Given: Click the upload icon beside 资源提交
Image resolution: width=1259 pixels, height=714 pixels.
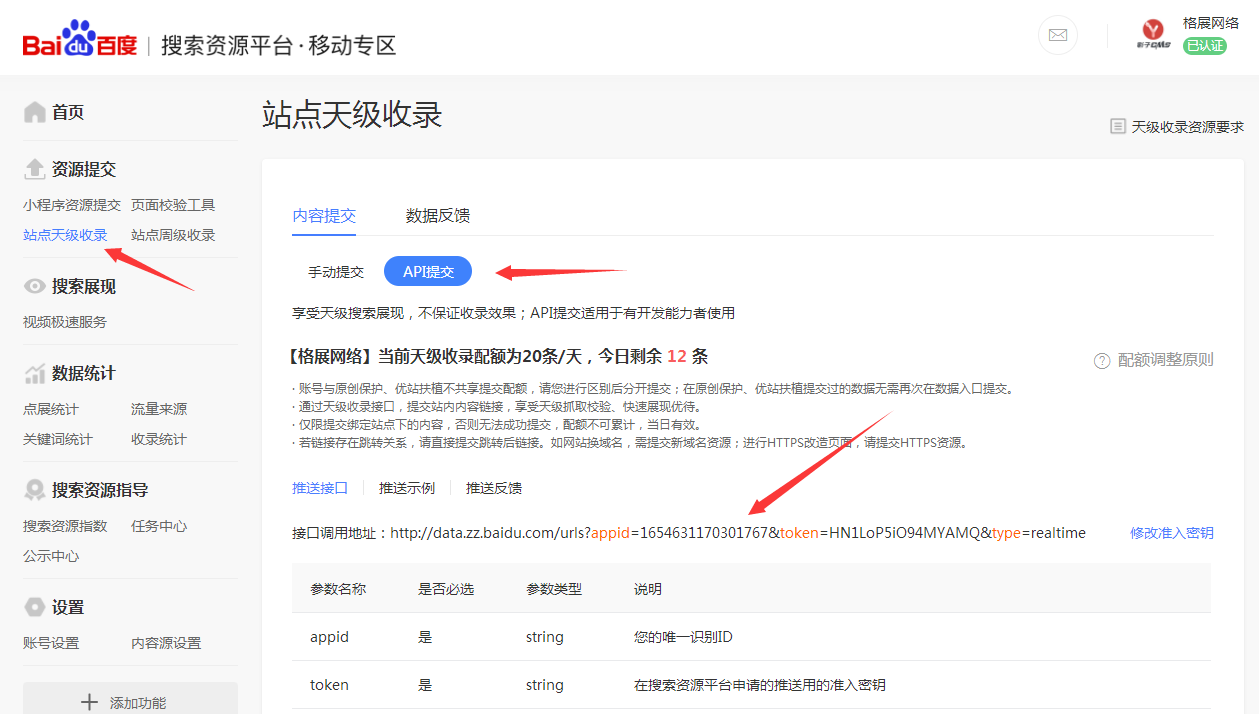Looking at the screenshot, I should [35, 169].
